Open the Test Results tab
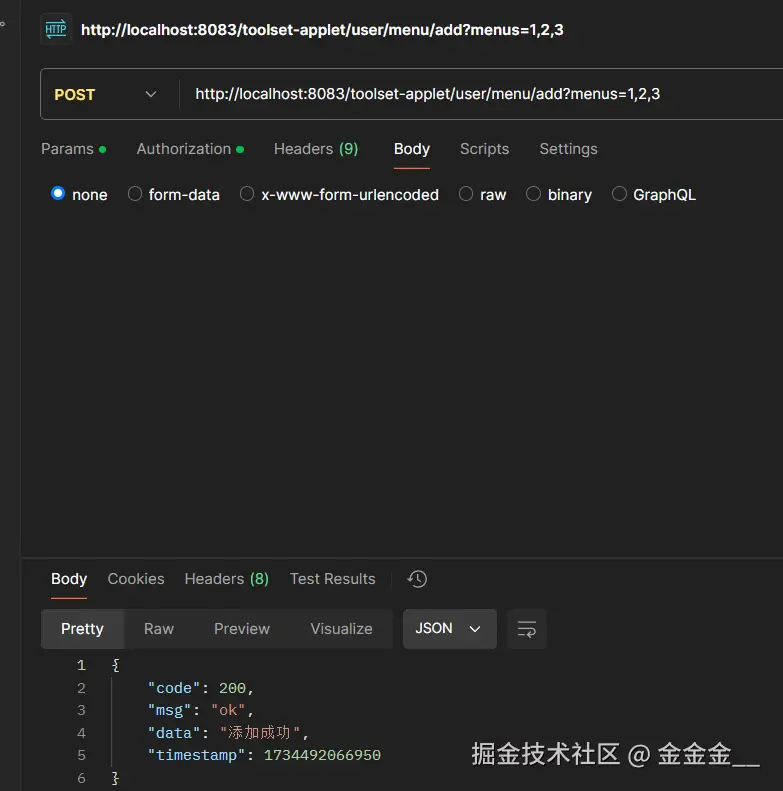 tap(332, 579)
